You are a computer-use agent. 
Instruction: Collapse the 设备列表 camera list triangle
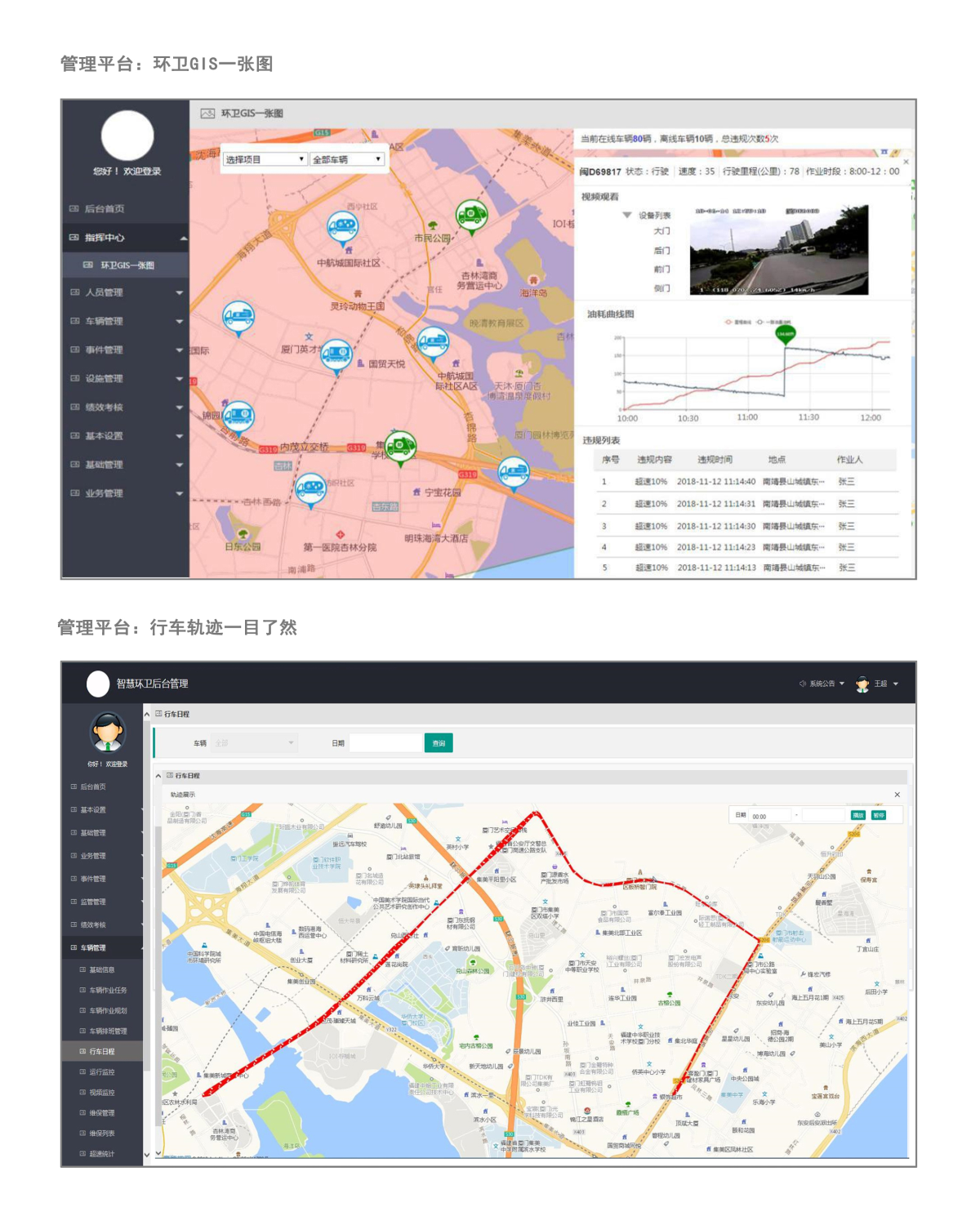626,215
